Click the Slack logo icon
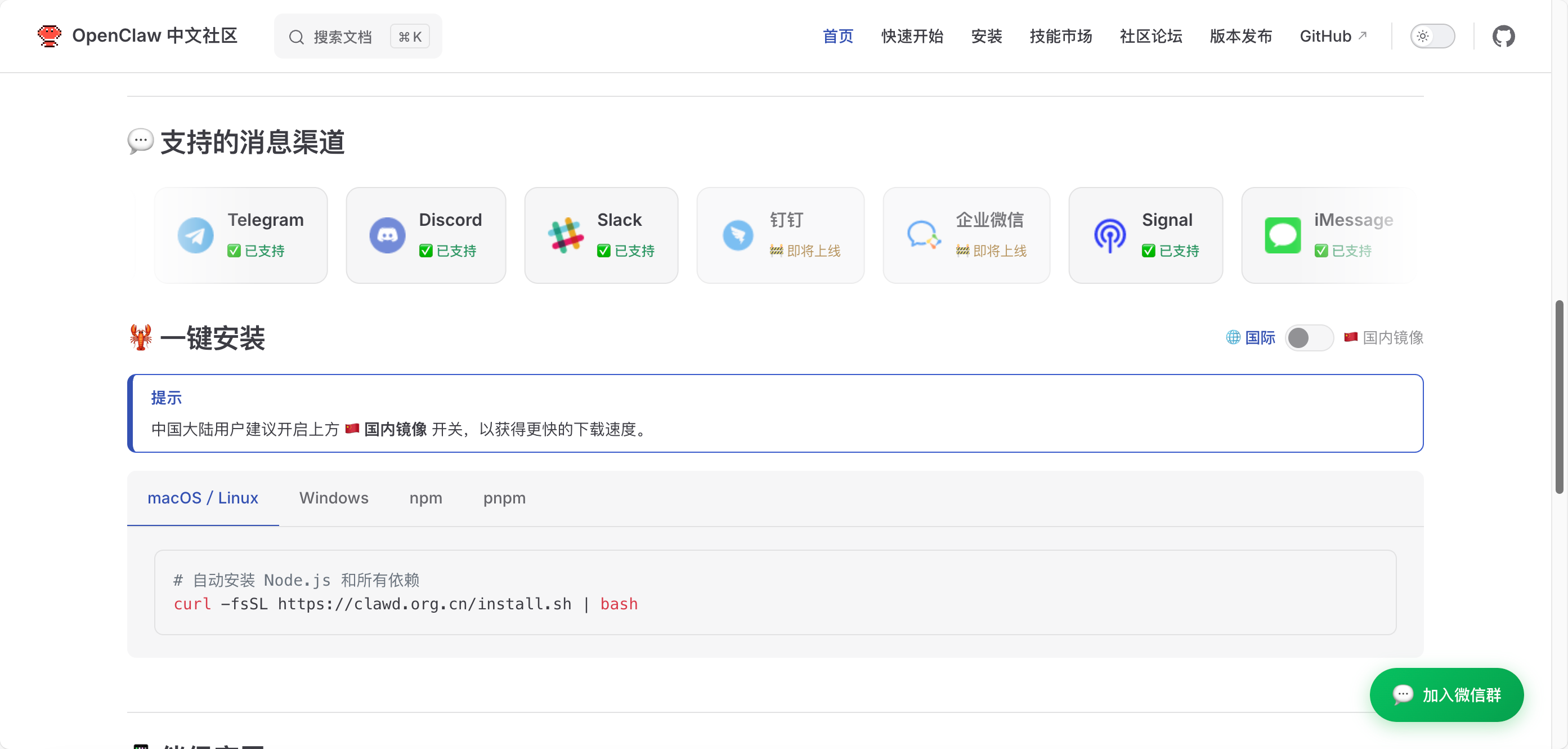 [x=566, y=235]
